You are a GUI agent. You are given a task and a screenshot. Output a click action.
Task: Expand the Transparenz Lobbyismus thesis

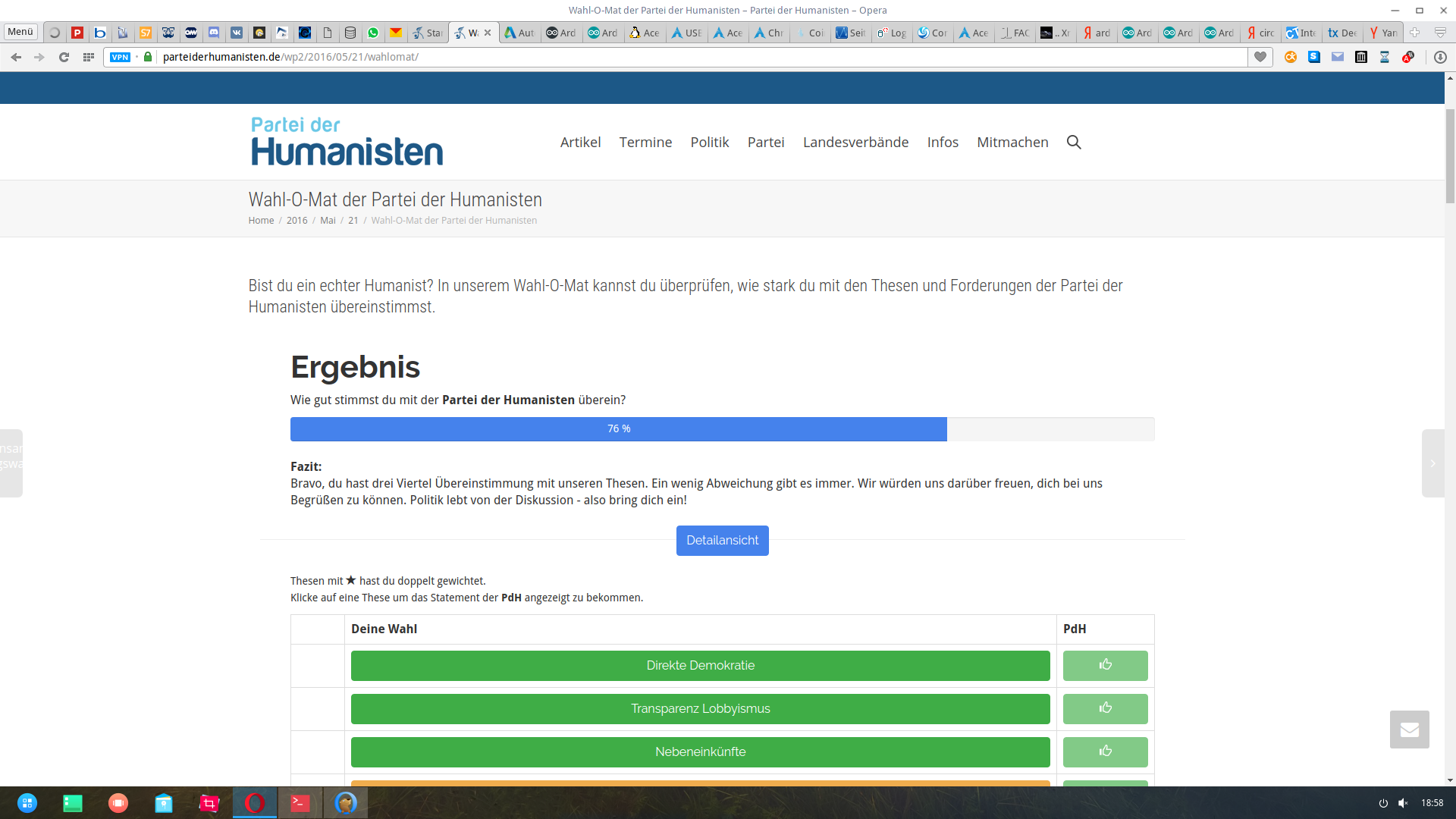(x=700, y=708)
